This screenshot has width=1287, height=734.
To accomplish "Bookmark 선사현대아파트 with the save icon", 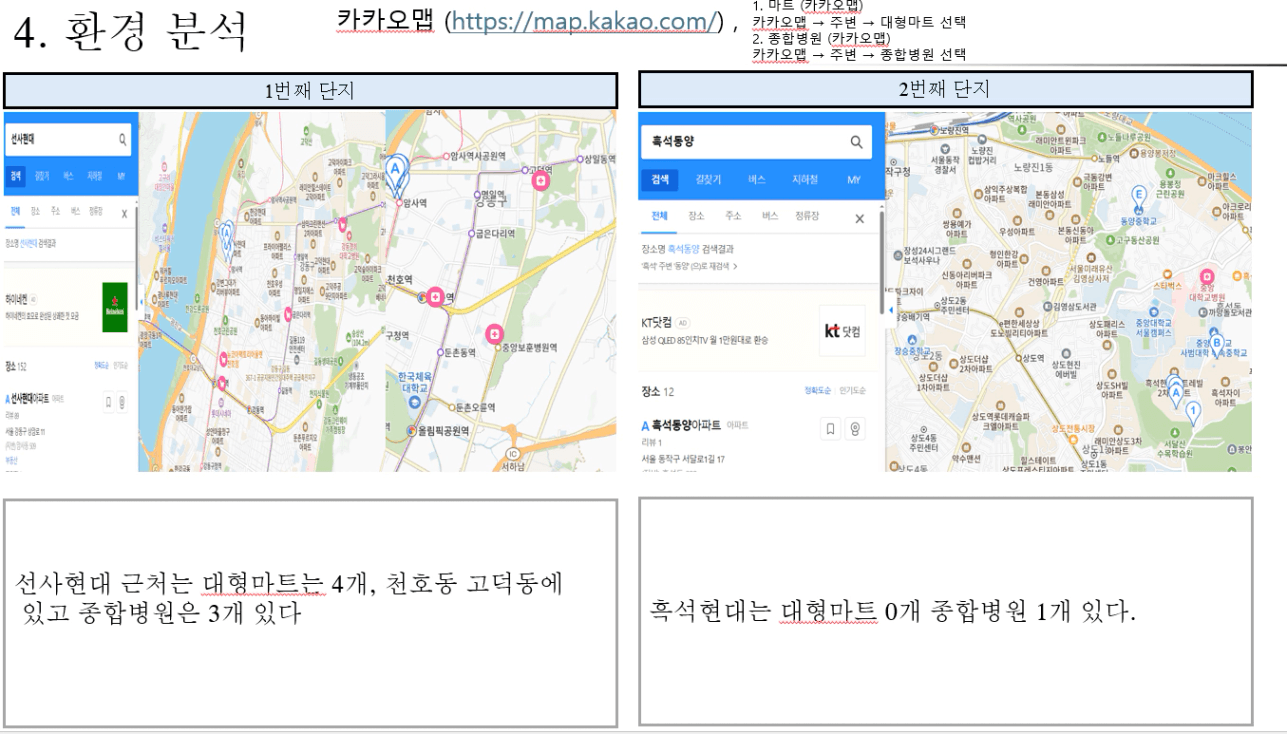I will pyautogui.click(x=109, y=402).
